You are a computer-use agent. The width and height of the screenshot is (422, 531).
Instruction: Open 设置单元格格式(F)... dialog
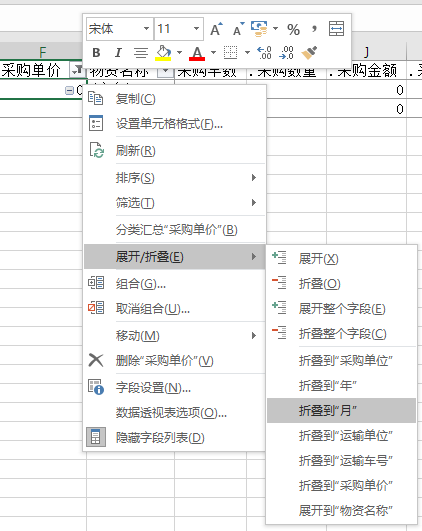174,124
